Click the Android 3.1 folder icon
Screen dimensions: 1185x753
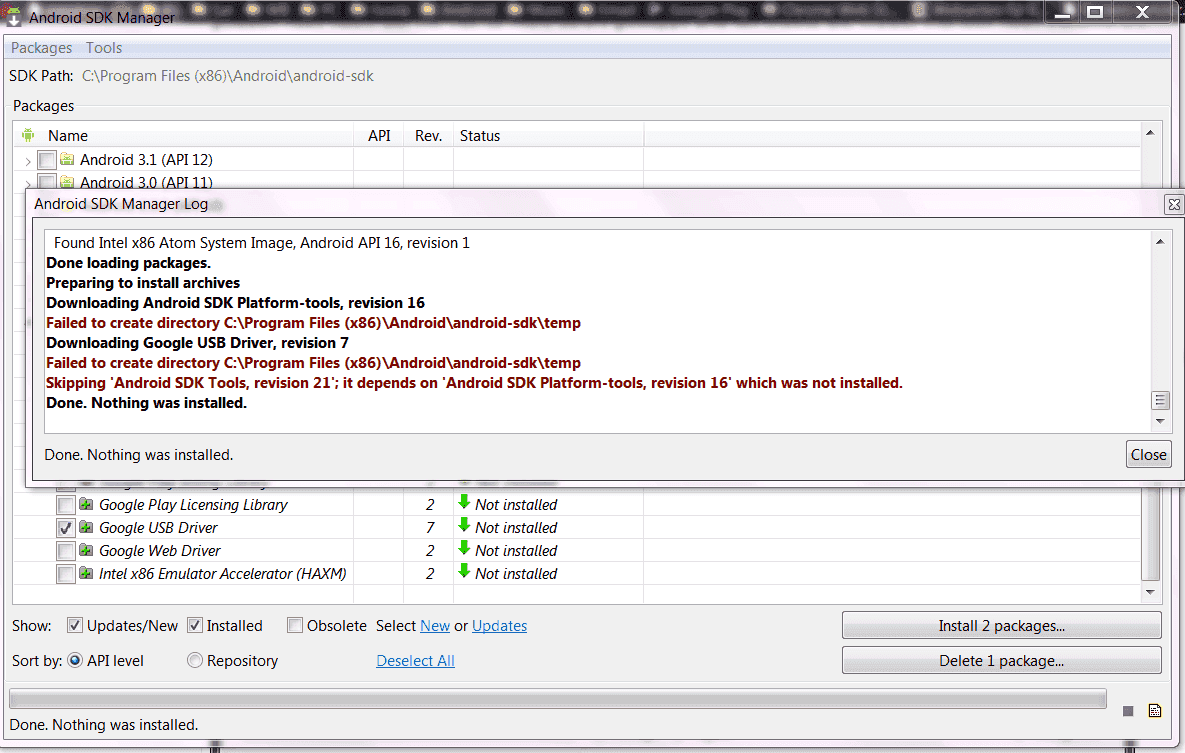click(67, 160)
